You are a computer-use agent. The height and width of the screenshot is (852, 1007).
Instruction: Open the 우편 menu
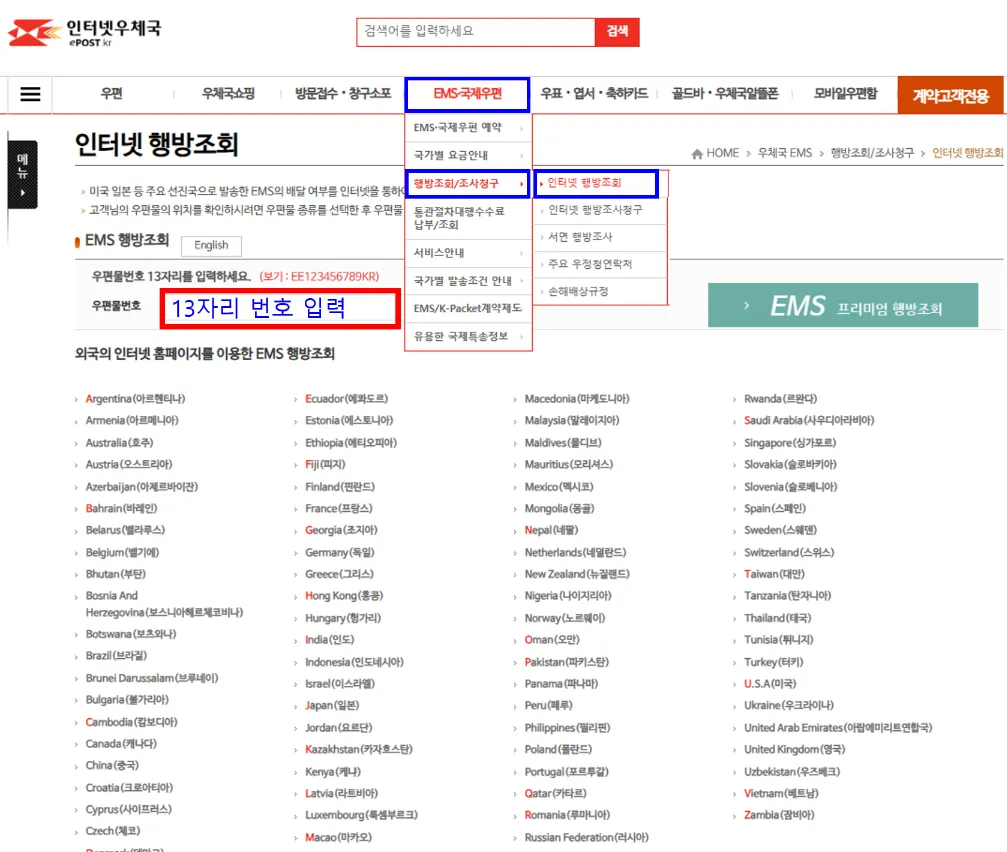click(113, 94)
